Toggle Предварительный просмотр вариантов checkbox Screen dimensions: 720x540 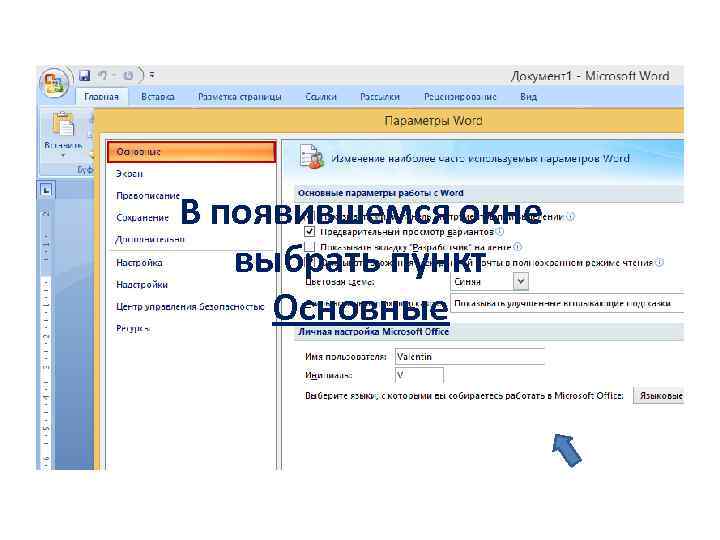point(310,231)
